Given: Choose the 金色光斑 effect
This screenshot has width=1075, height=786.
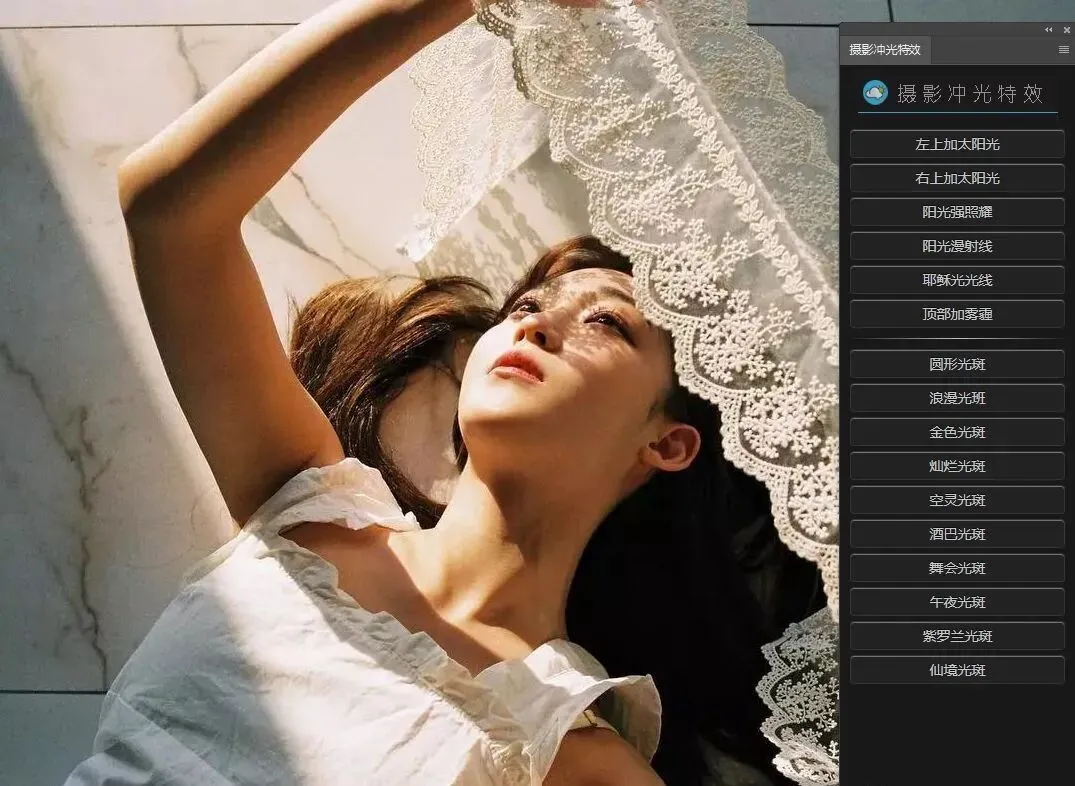Looking at the screenshot, I should click(x=957, y=432).
